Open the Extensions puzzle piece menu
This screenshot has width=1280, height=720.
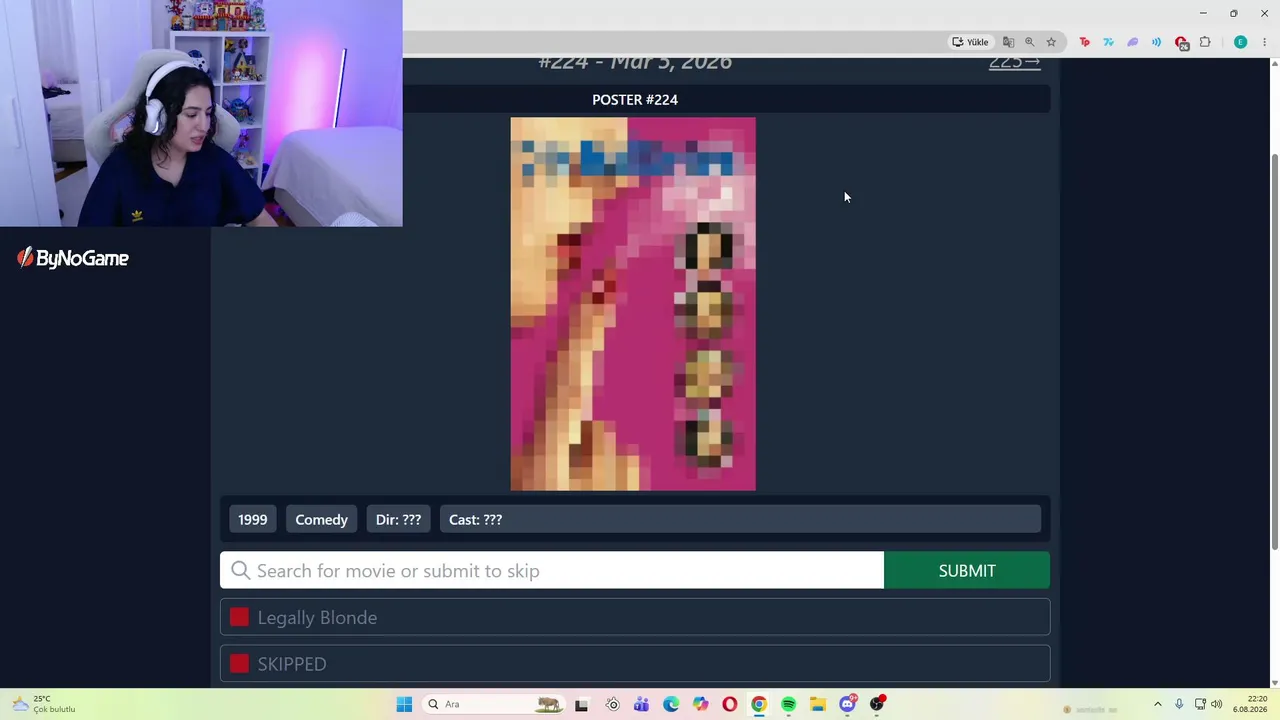(x=1205, y=42)
